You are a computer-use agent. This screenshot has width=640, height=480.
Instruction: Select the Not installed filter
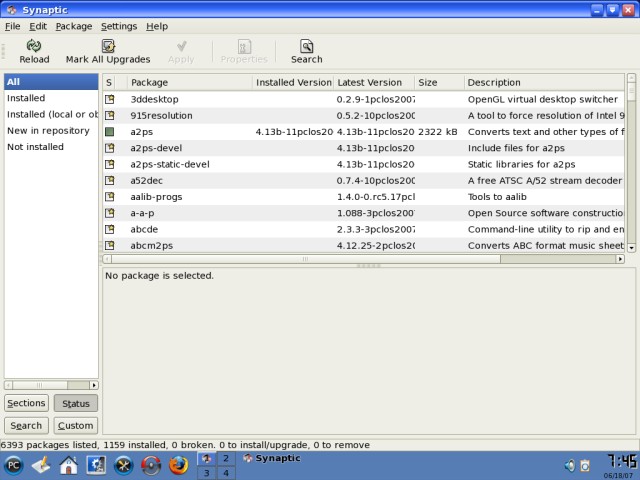pyautogui.click(x=35, y=147)
